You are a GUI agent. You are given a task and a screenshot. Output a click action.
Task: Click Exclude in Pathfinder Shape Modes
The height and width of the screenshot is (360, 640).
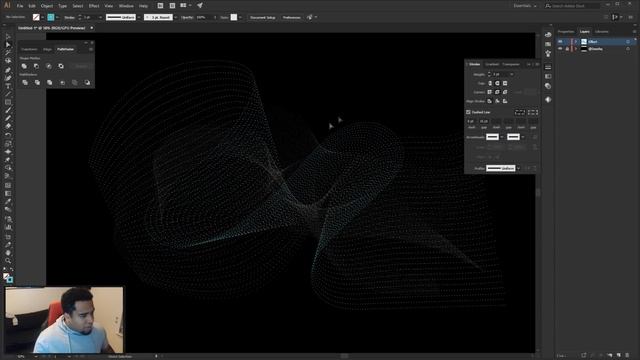61,66
